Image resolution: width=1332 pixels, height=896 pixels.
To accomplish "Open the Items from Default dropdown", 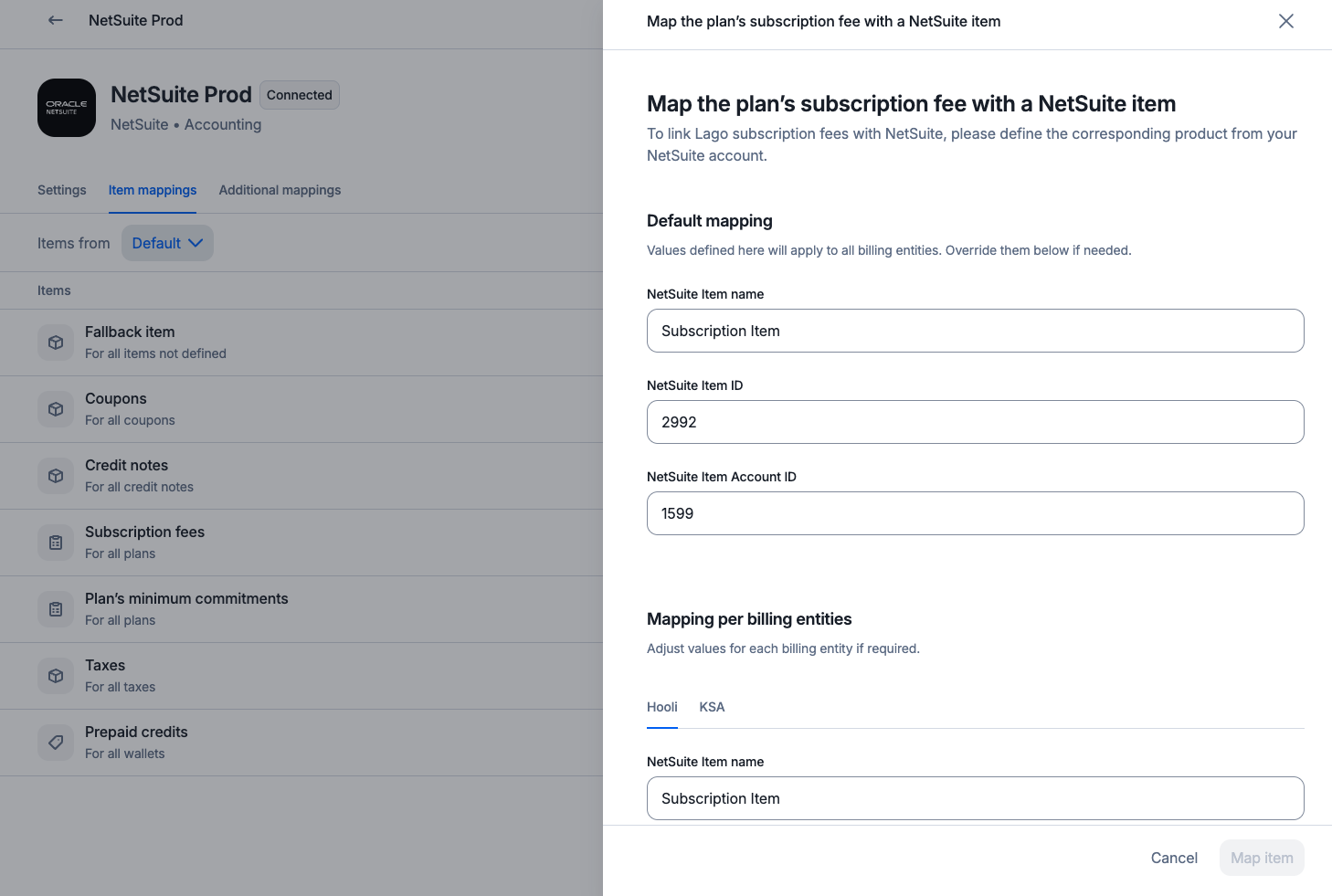I will (x=167, y=243).
